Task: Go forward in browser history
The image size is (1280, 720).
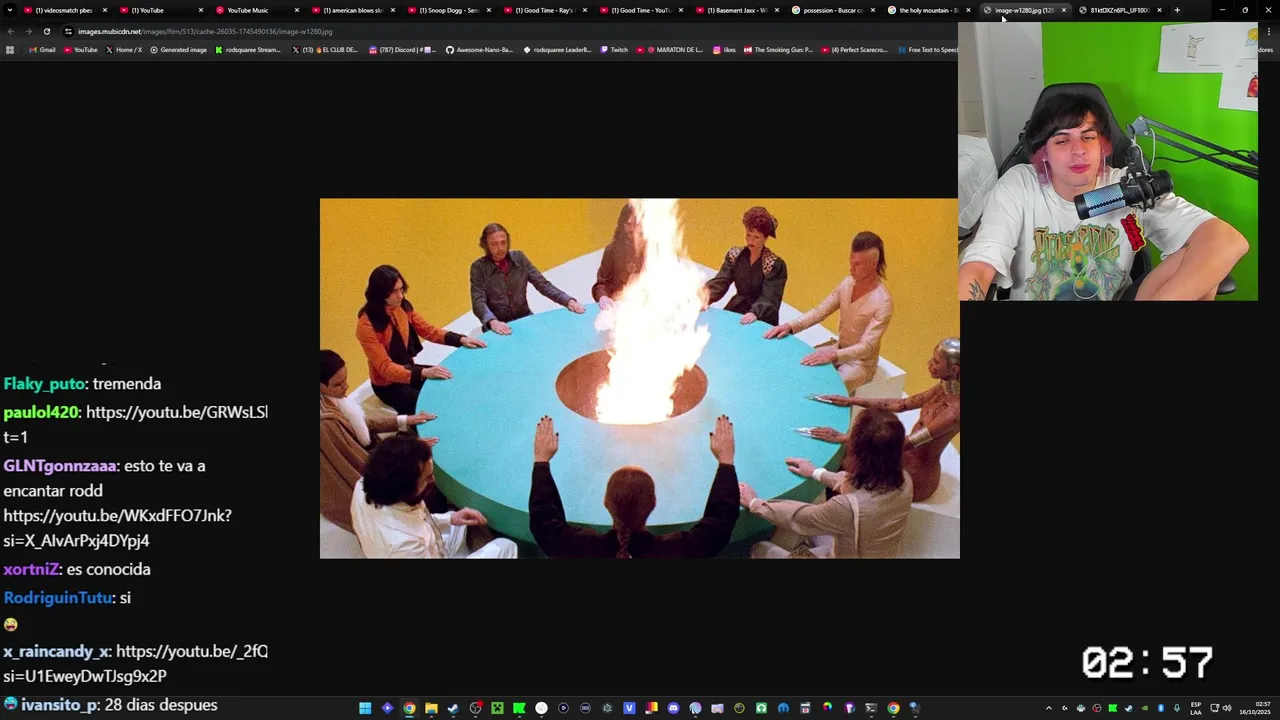Action: [x=29, y=31]
